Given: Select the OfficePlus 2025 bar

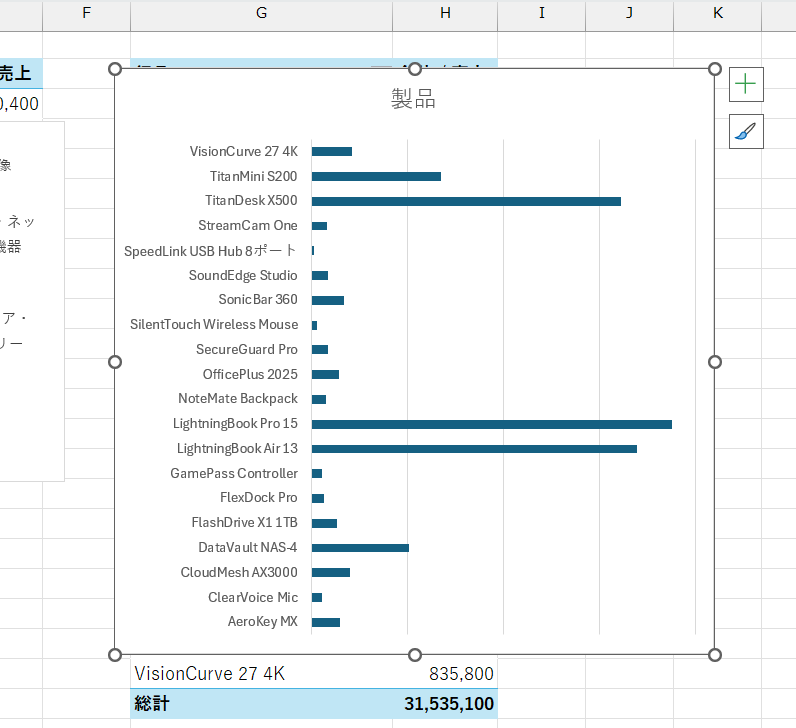Looking at the screenshot, I should click(325, 375).
